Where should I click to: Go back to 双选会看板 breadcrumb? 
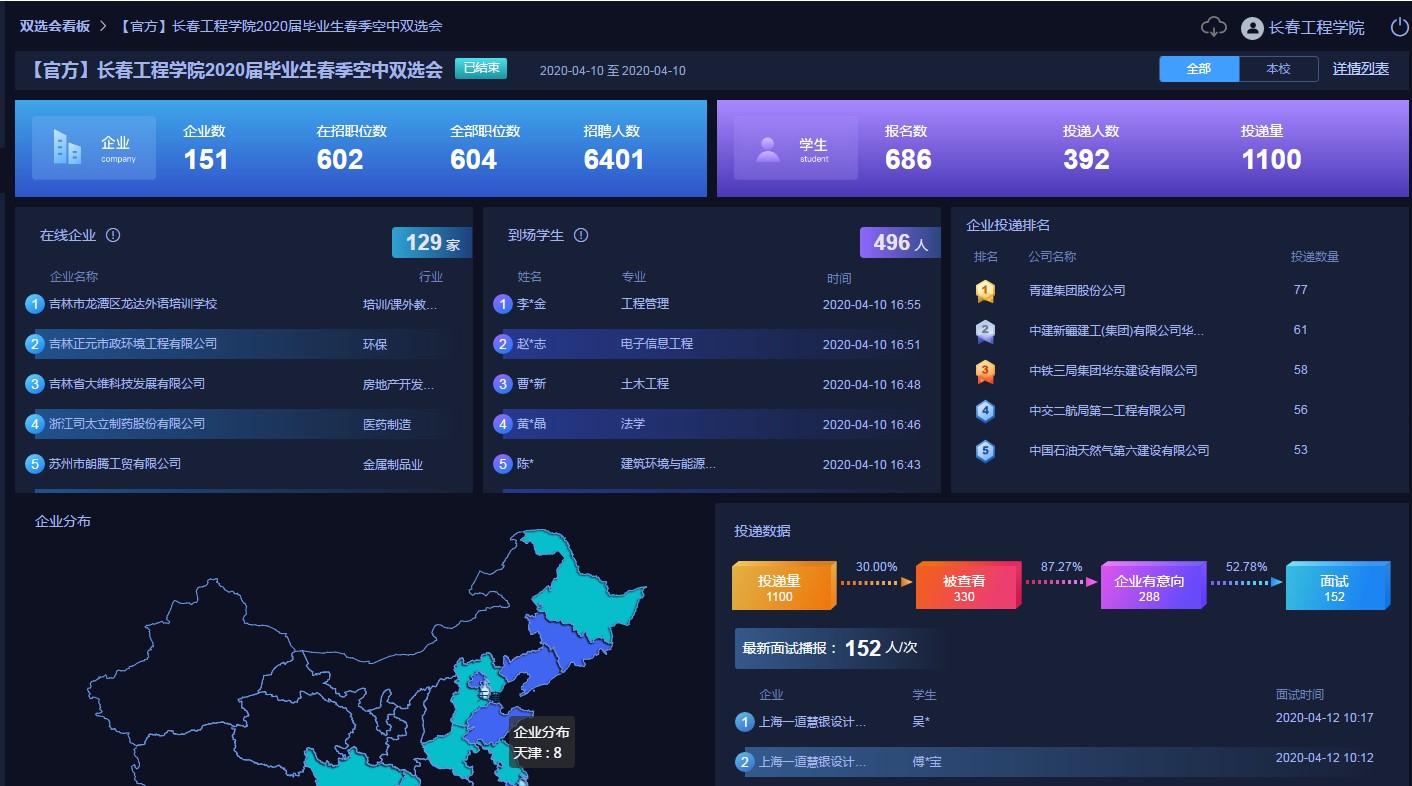click(54, 26)
